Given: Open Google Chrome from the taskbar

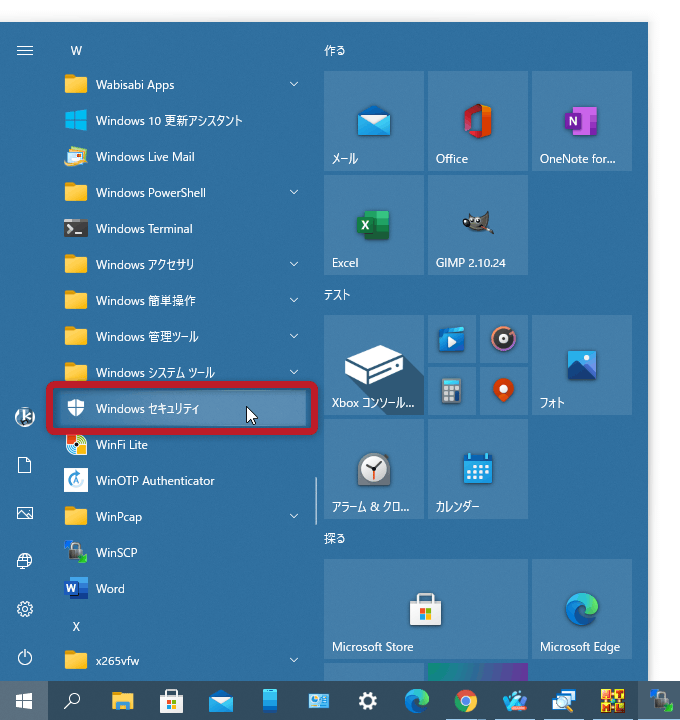Looking at the screenshot, I should (466, 701).
